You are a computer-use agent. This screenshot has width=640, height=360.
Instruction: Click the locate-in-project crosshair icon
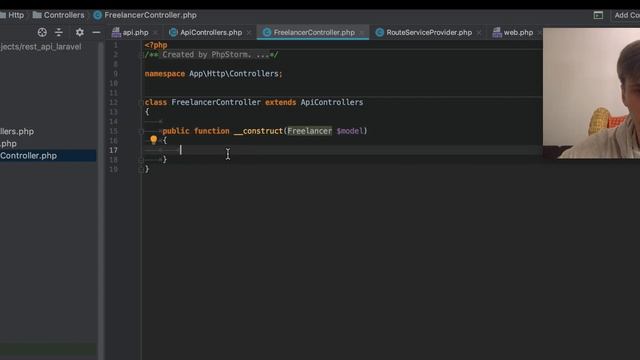(42, 32)
